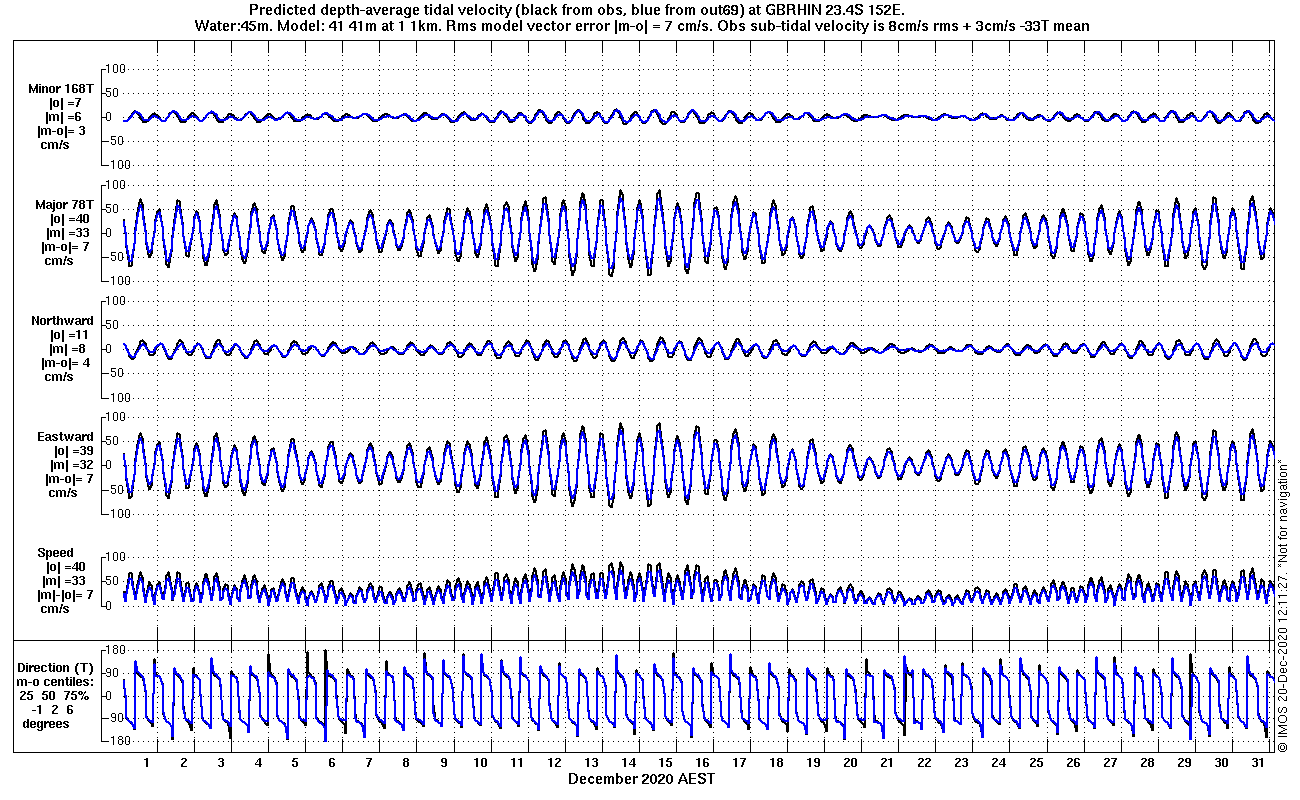Click day "31" on the date axis

point(1258,763)
